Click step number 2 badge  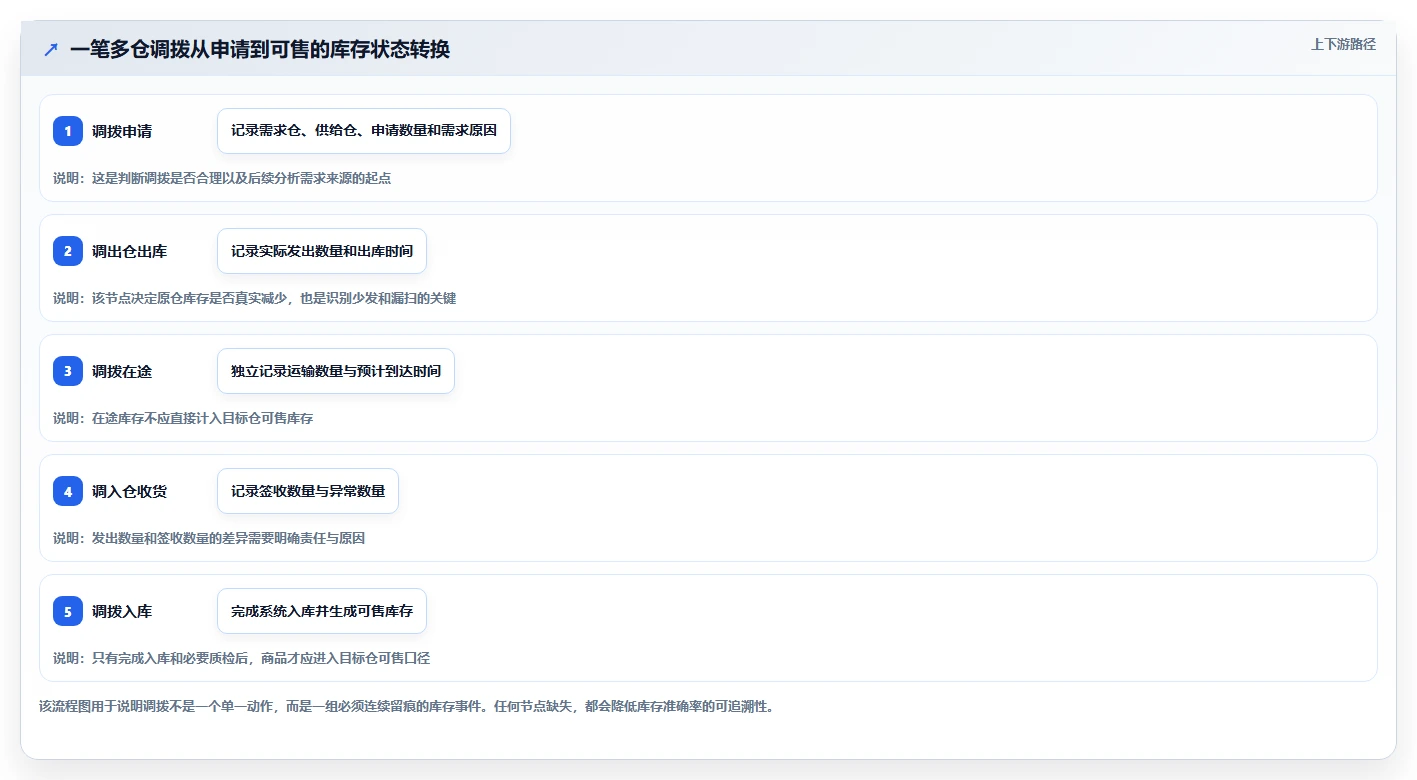68,251
